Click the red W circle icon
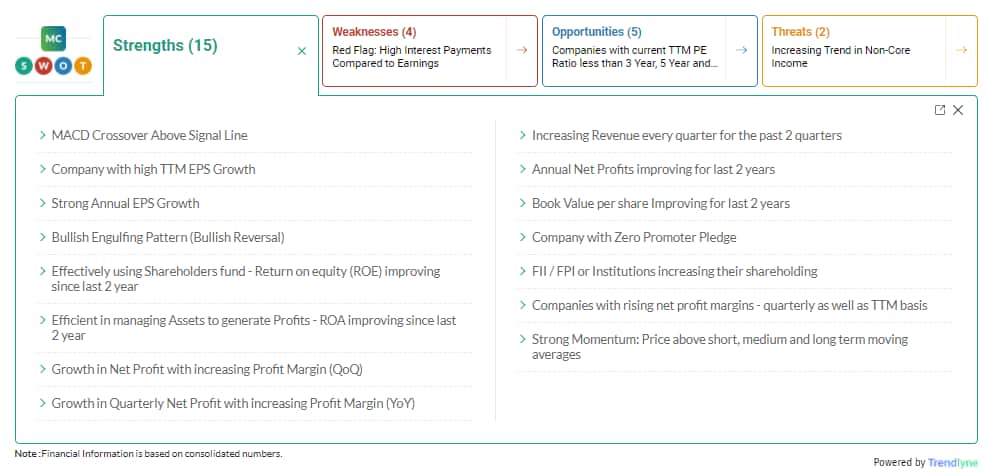The image size is (988, 475). 43,66
